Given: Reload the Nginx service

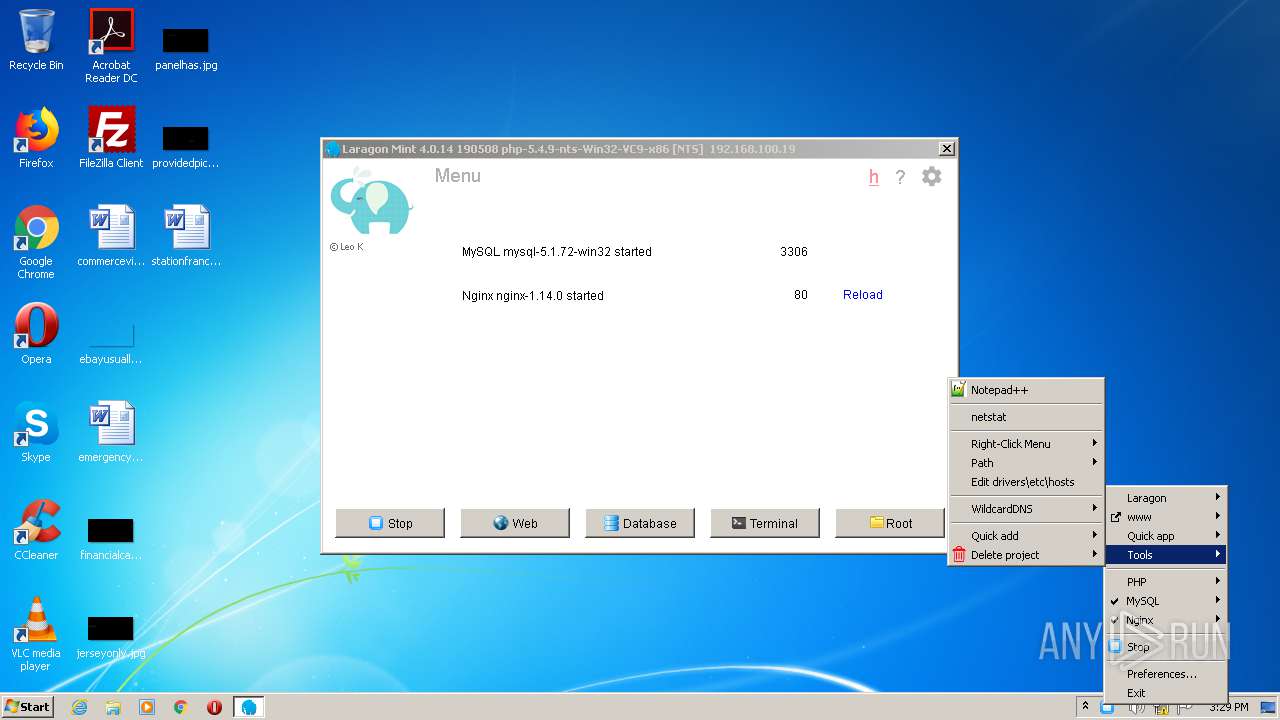Looking at the screenshot, I should pos(862,295).
